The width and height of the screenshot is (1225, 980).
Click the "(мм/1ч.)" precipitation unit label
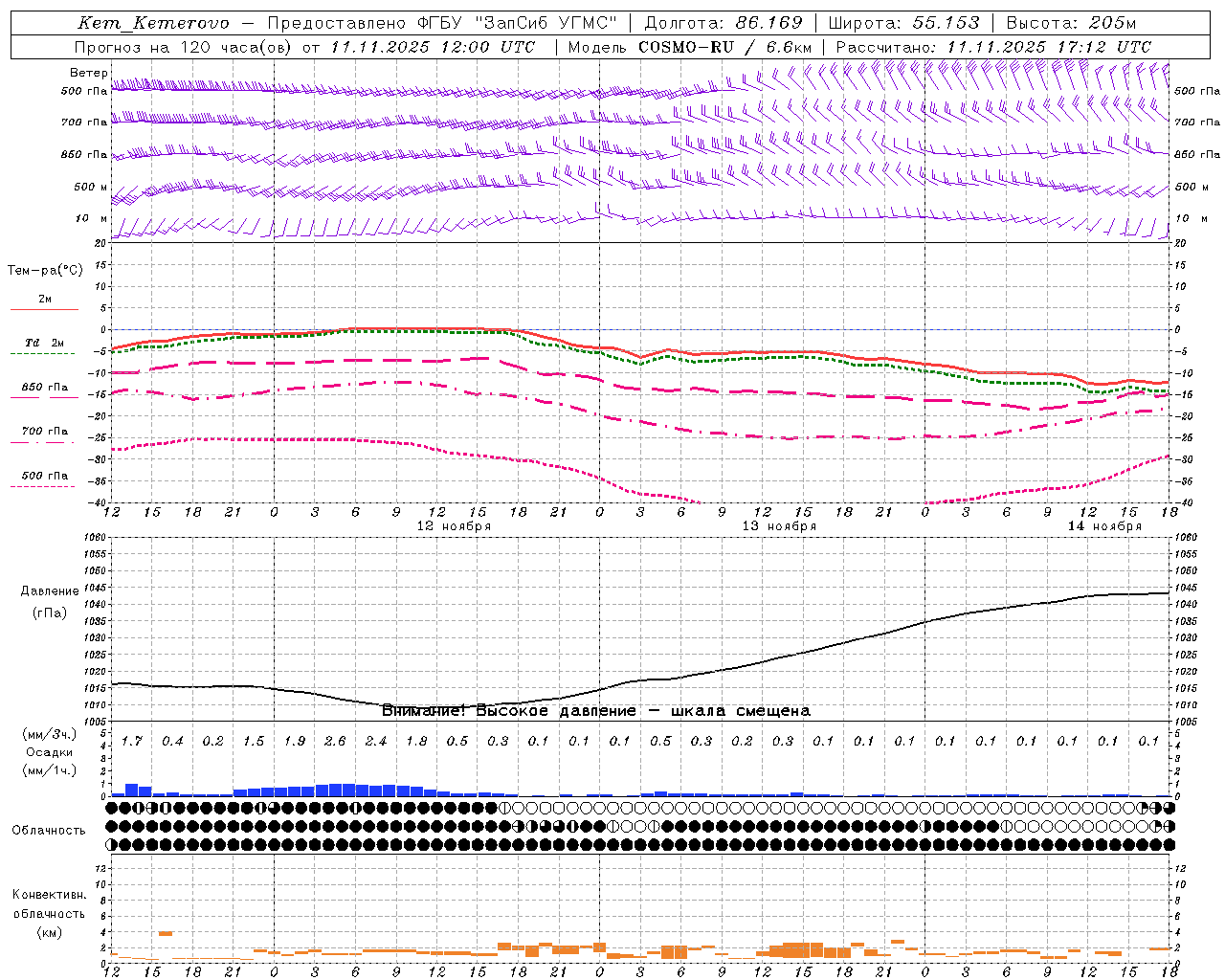49,770
